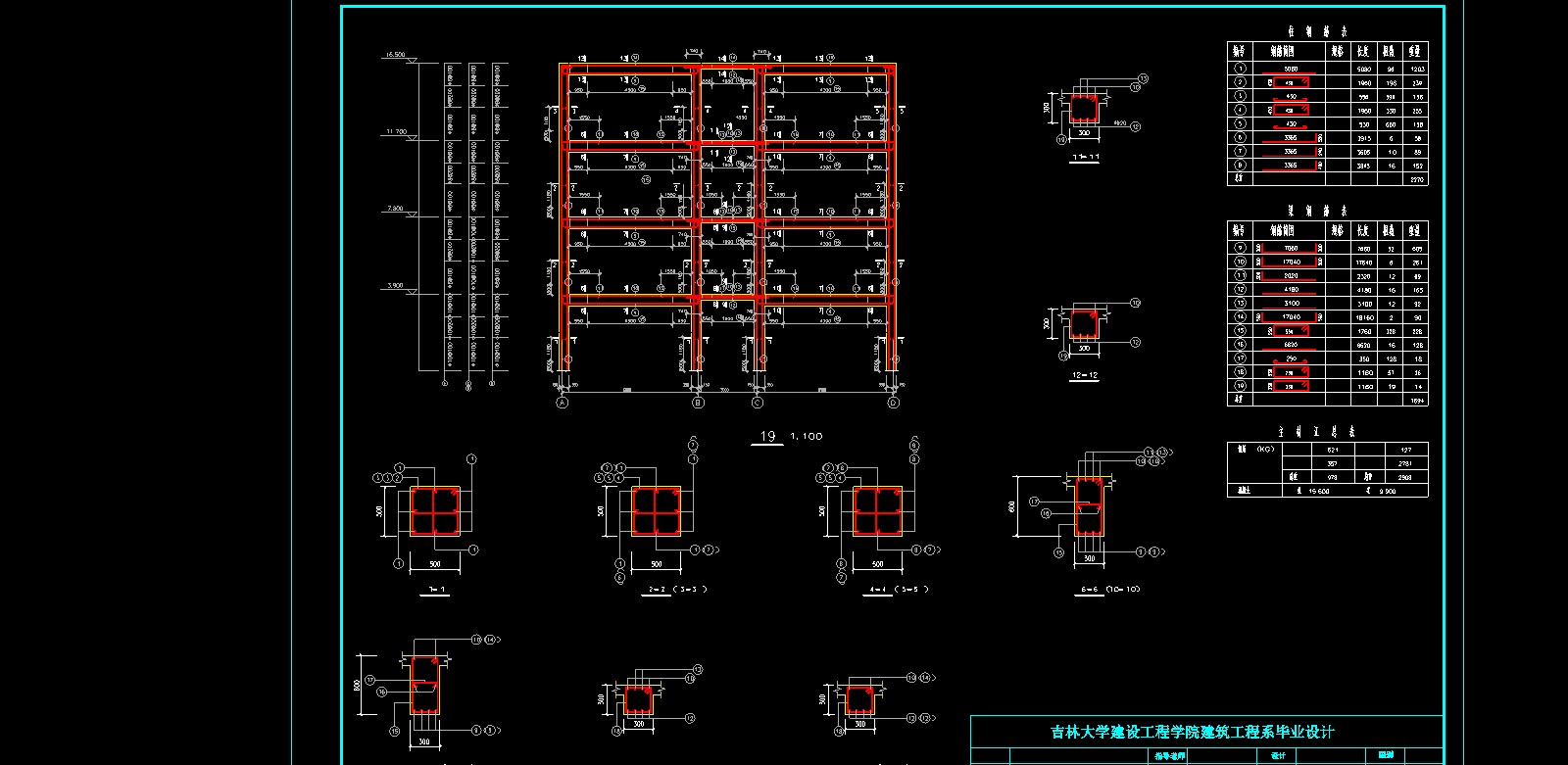The image size is (1568, 765).
Task: Click the 4180 rebar sketch in row 12
Action: 1290,290
